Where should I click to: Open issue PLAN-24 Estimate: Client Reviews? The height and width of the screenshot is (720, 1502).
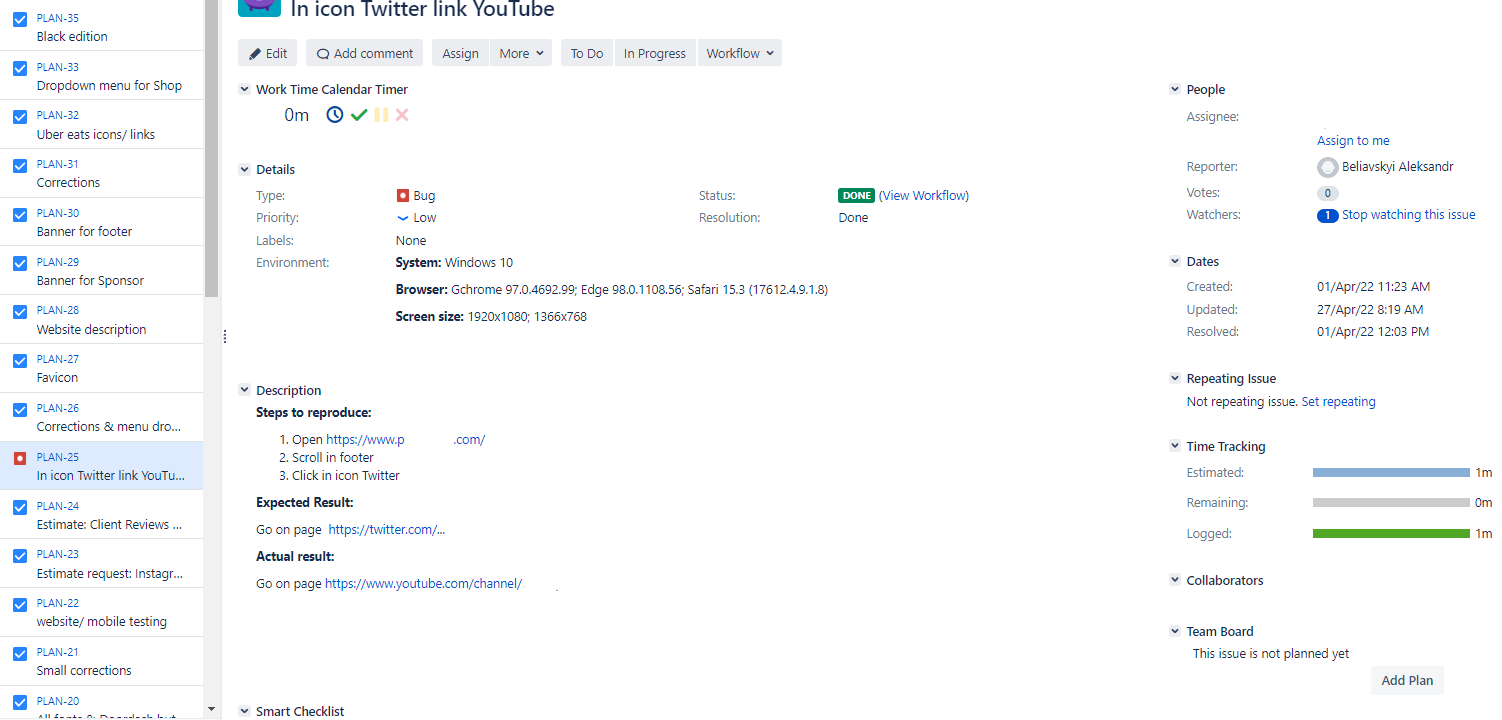(101, 514)
